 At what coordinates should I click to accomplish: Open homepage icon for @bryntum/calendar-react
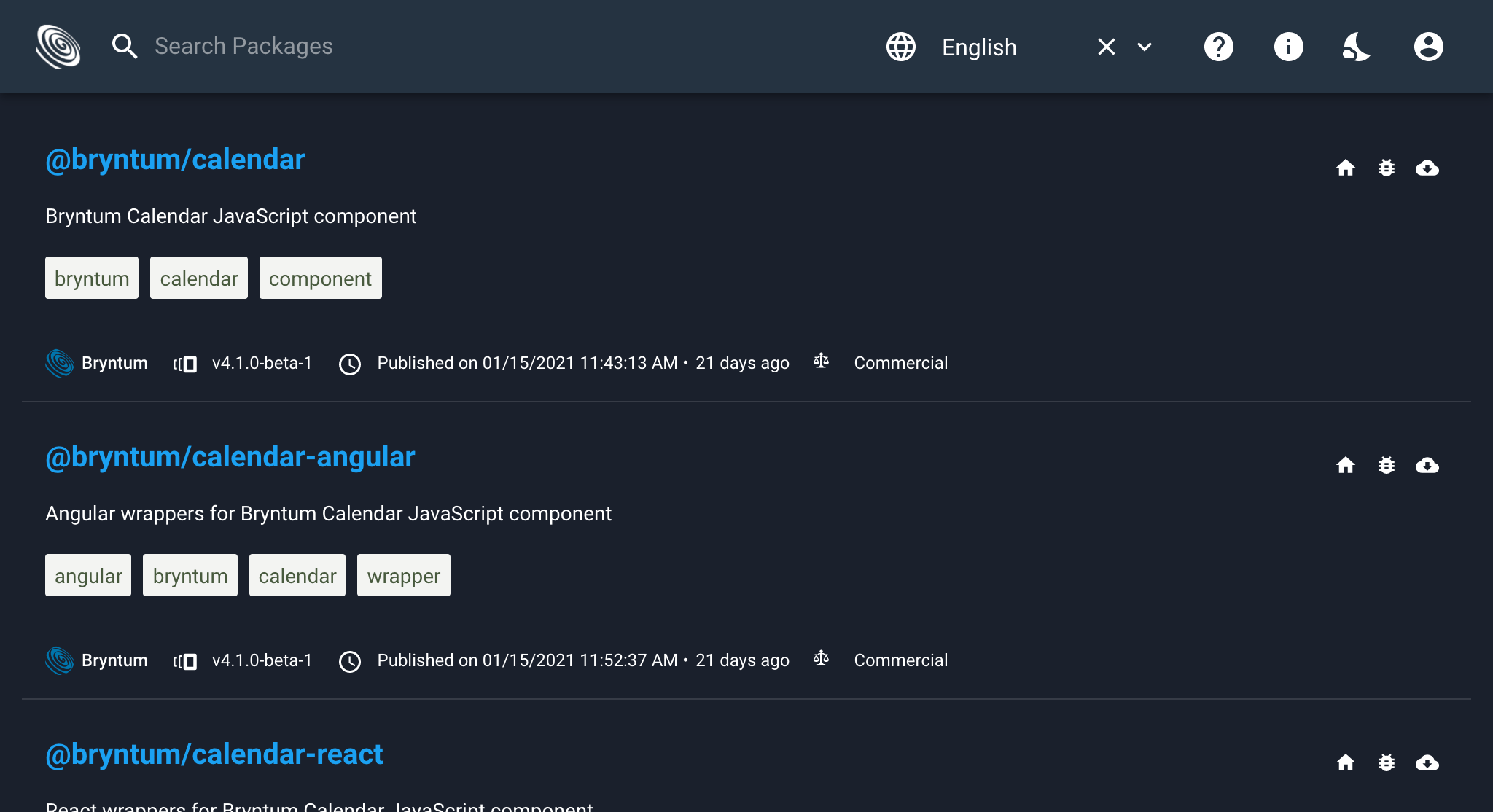pos(1346,763)
